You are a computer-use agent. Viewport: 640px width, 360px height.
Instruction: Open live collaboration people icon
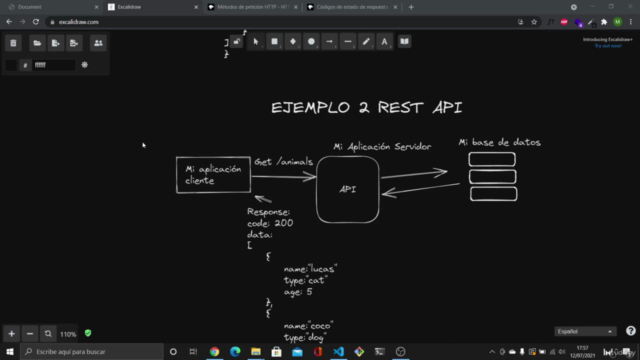98,43
